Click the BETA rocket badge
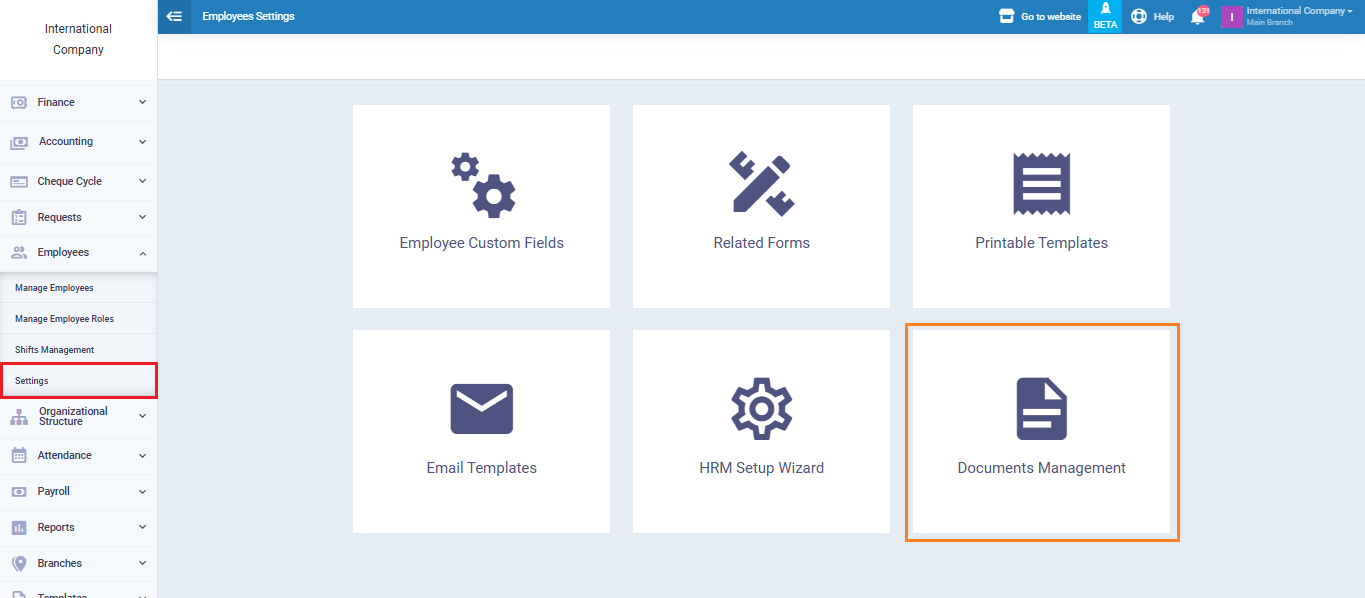This screenshot has height=598, width=1365. (1105, 17)
